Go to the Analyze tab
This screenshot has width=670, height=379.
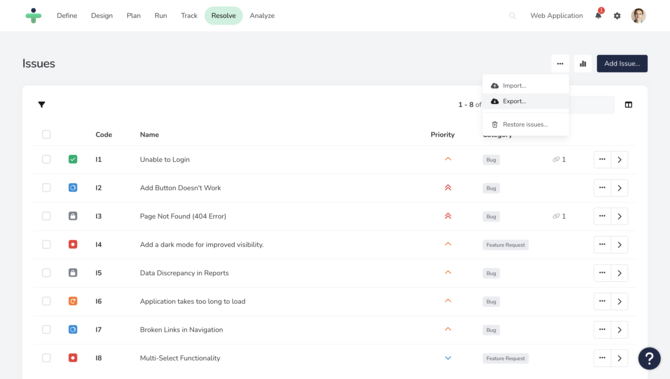point(262,15)
